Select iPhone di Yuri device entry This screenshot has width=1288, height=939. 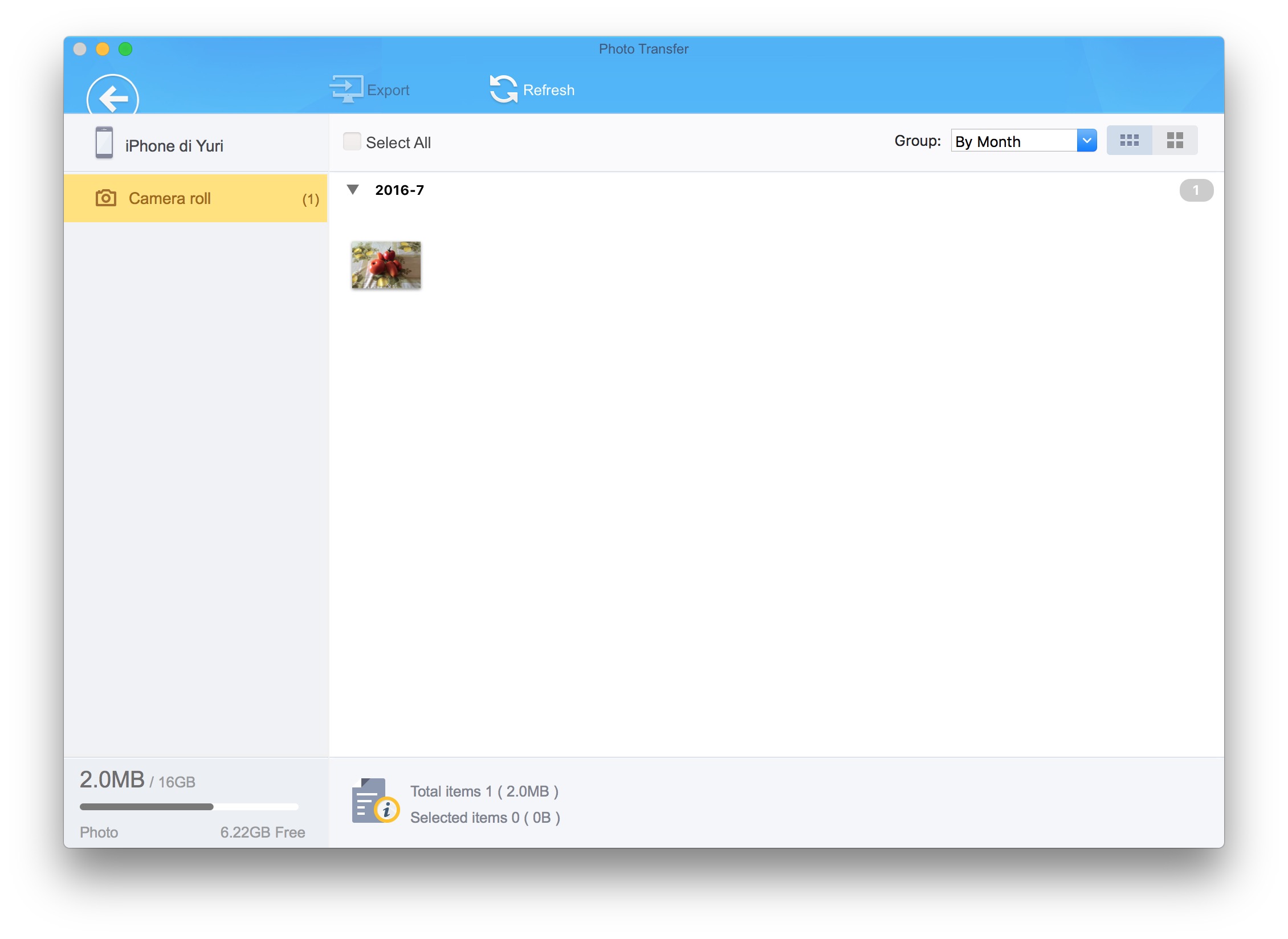(x=174, y=146)
